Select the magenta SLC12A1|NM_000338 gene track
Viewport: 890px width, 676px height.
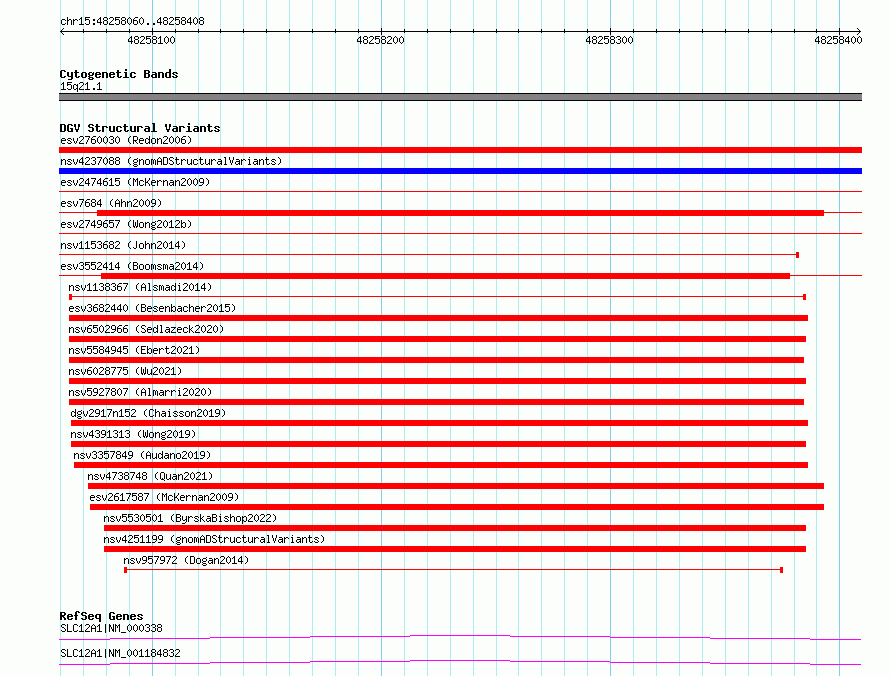(x=460, y=637)
